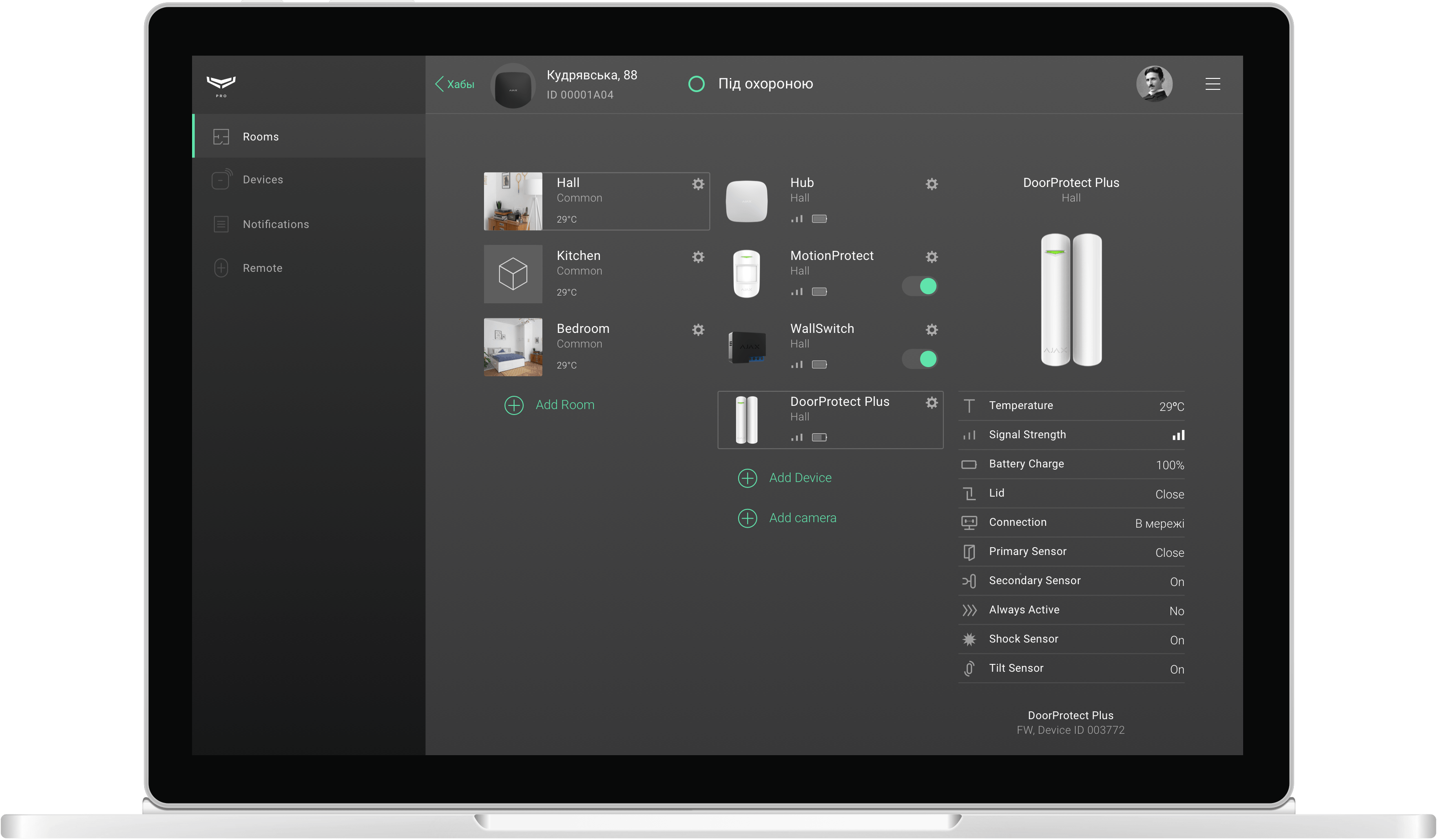Toggle the MotionProtect switch off
The width and height of the screenshot is (1437, 840).
pyautogui.click(x=920, y=286)
